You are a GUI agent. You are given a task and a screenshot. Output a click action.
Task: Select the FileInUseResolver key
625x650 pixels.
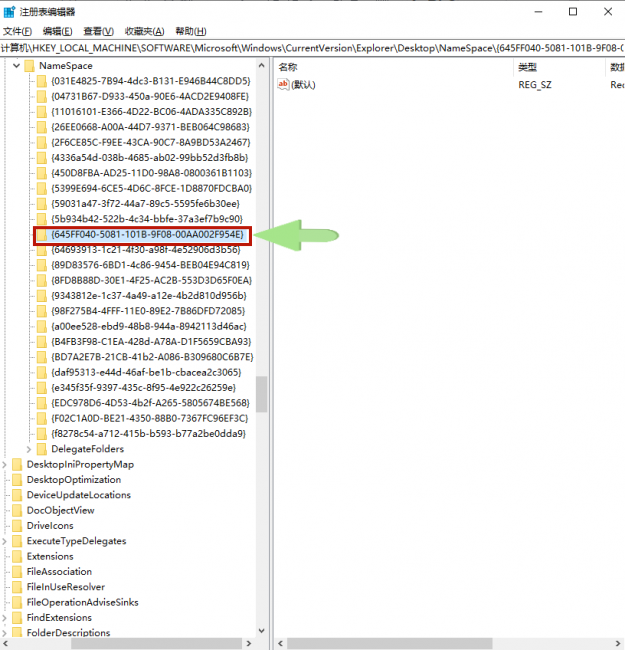[x=66, y=587]
